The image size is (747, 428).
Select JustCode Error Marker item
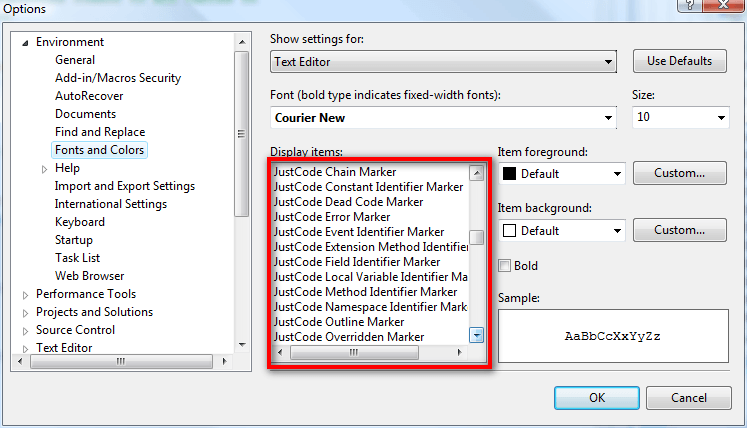click(332, 217)
